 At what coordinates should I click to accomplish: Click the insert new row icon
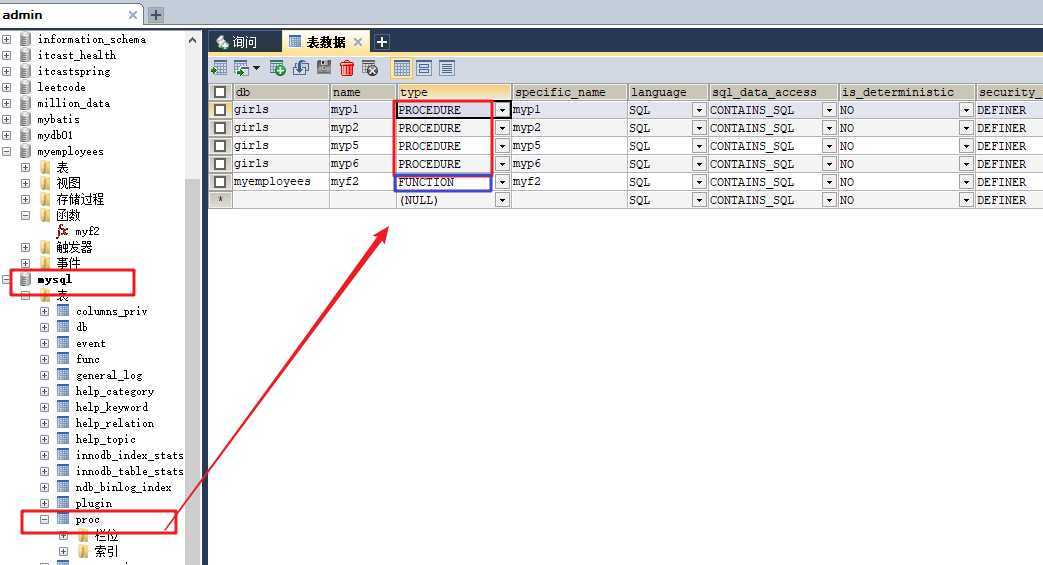278,68
